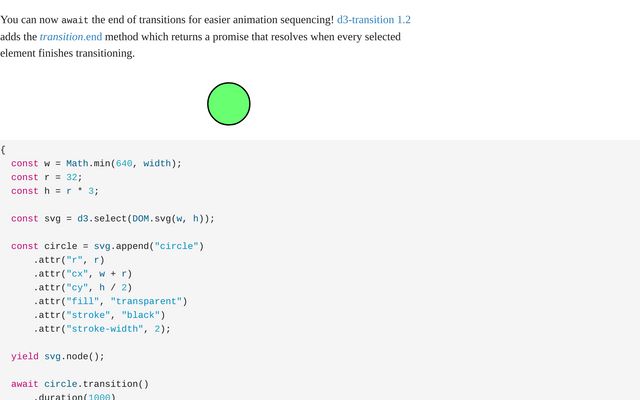Click the opening curly brace of code
Image resolution: width=640 pixels, height=400 pixels.
(3, 149)
